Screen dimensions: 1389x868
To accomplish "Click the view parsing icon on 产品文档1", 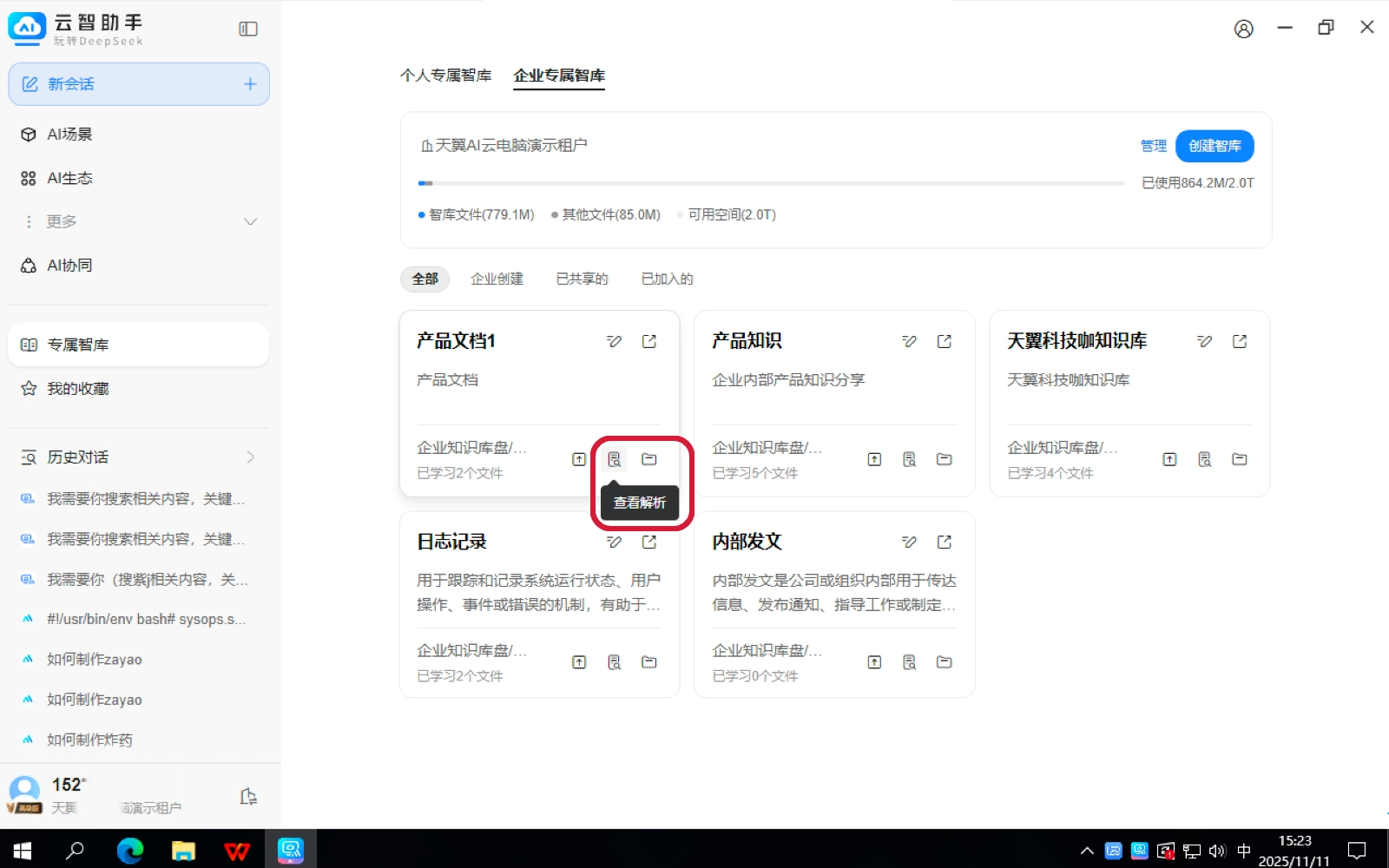I will tap(614, 459).
